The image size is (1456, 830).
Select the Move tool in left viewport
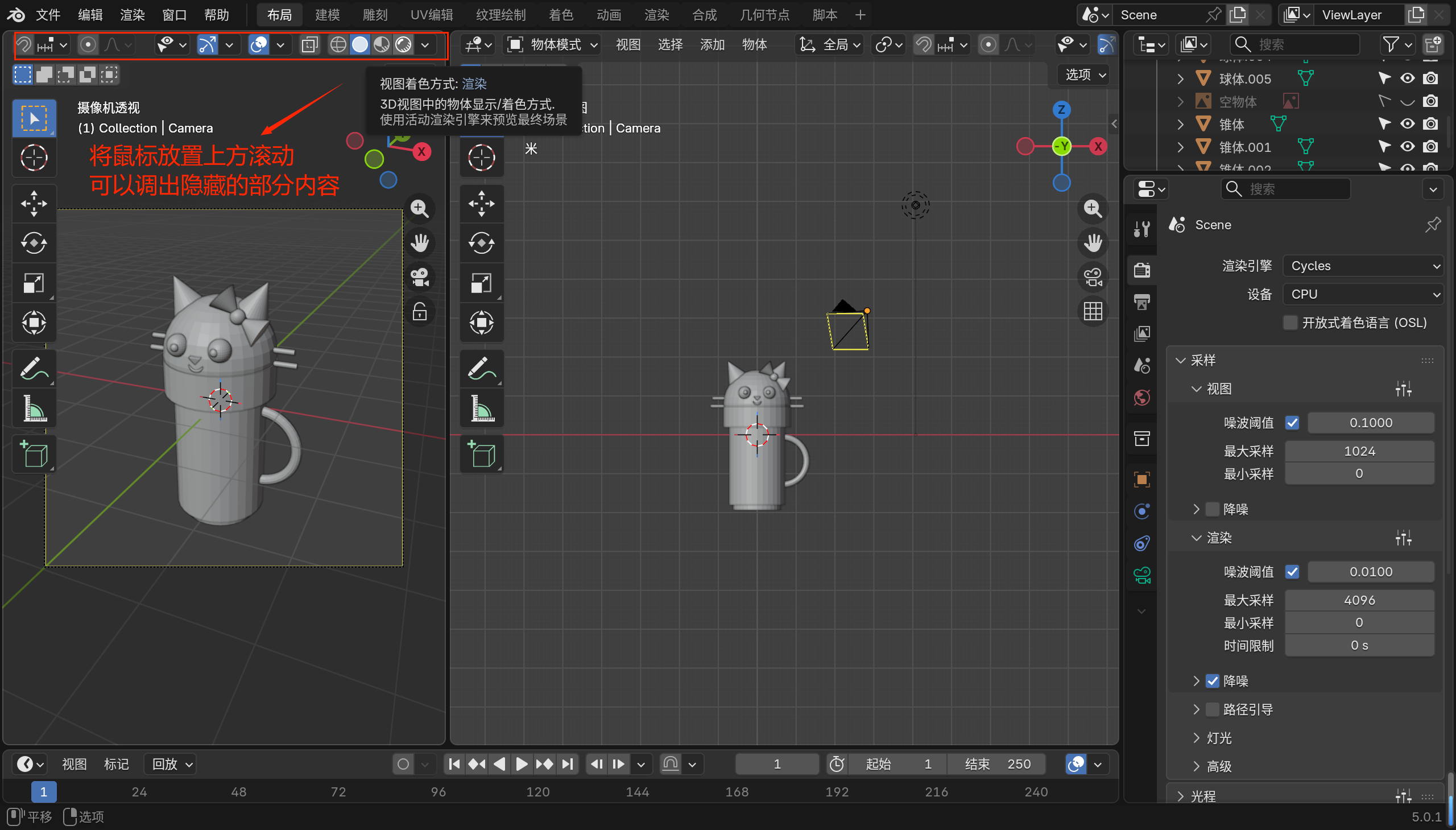pyautogui.click(x=34, y=204)
